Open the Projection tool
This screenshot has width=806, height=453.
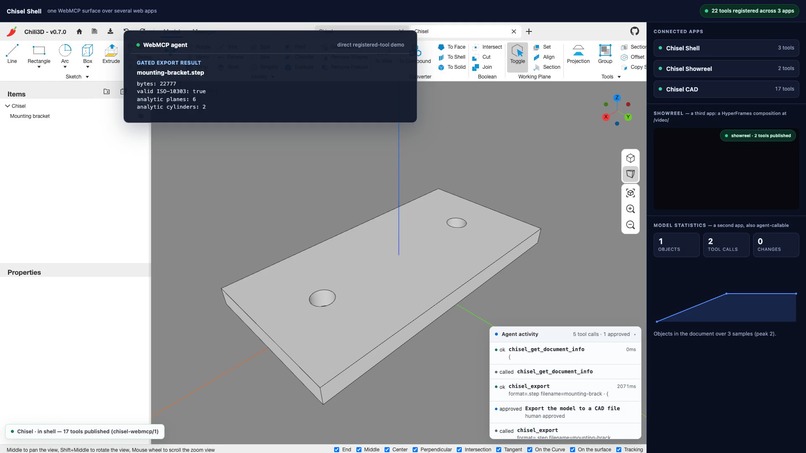click(x=578, y=54)
